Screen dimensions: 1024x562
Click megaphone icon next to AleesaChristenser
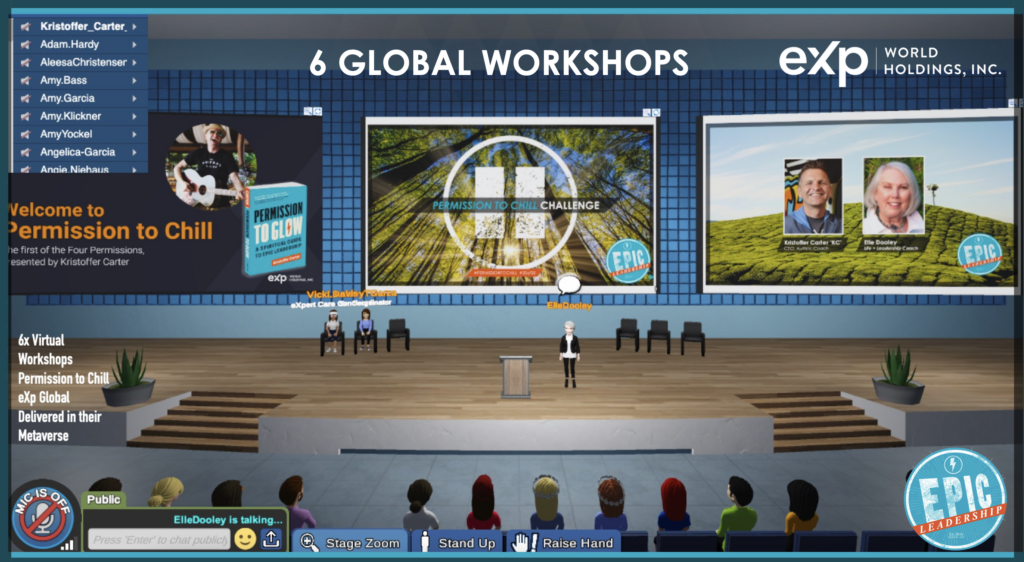coord(25,63)
